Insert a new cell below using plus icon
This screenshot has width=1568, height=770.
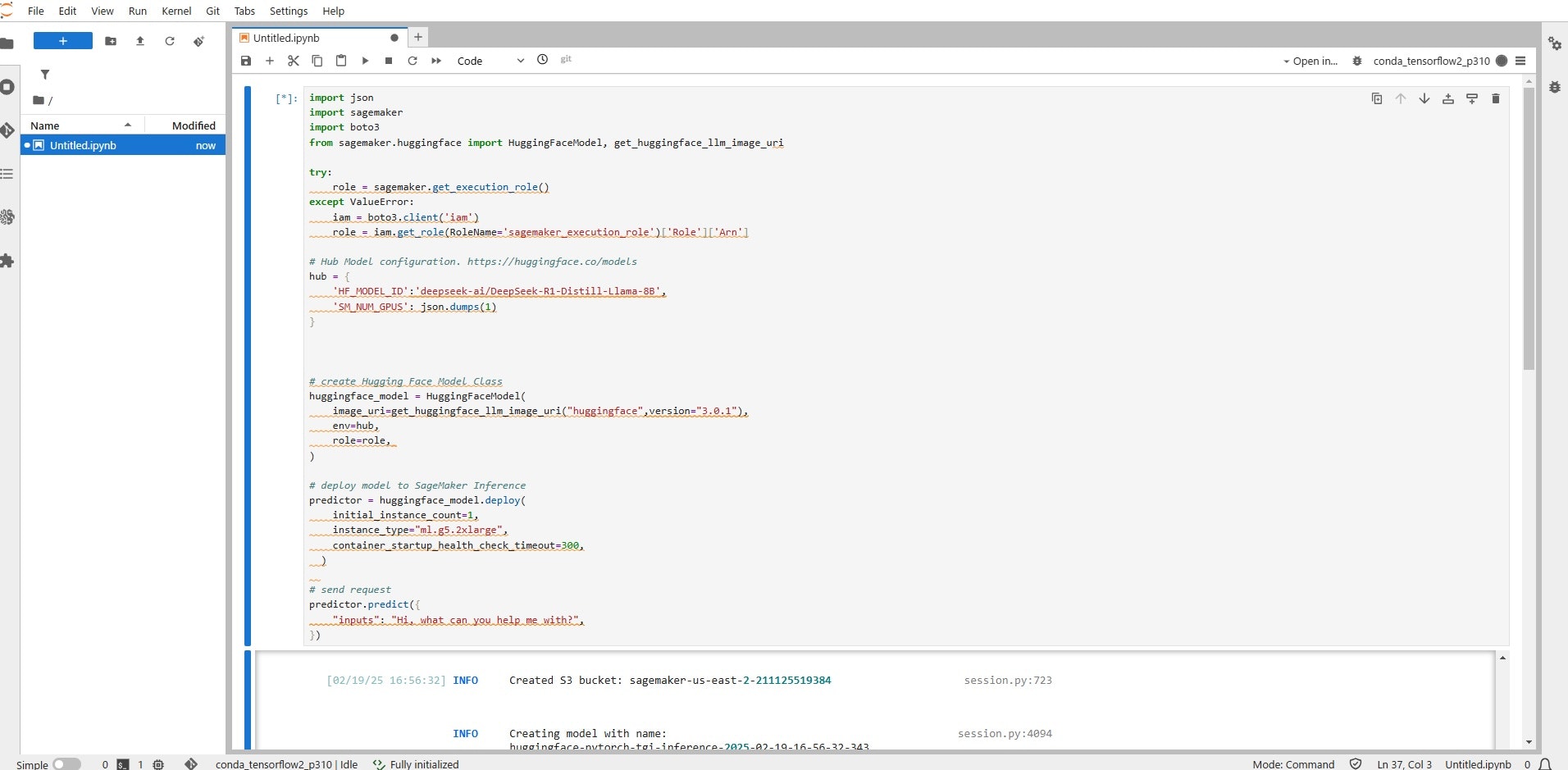(x=270, y=61)
